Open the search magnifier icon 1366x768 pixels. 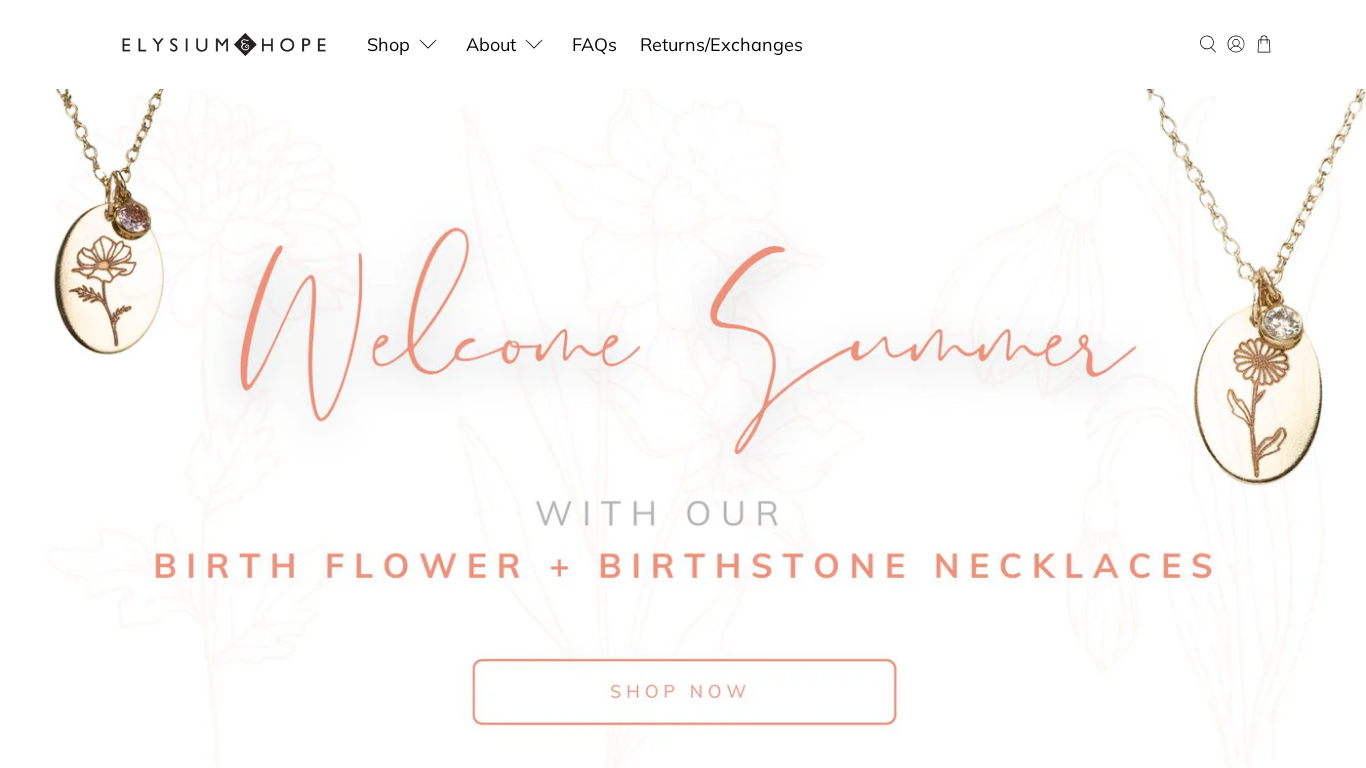point(1208,44)
